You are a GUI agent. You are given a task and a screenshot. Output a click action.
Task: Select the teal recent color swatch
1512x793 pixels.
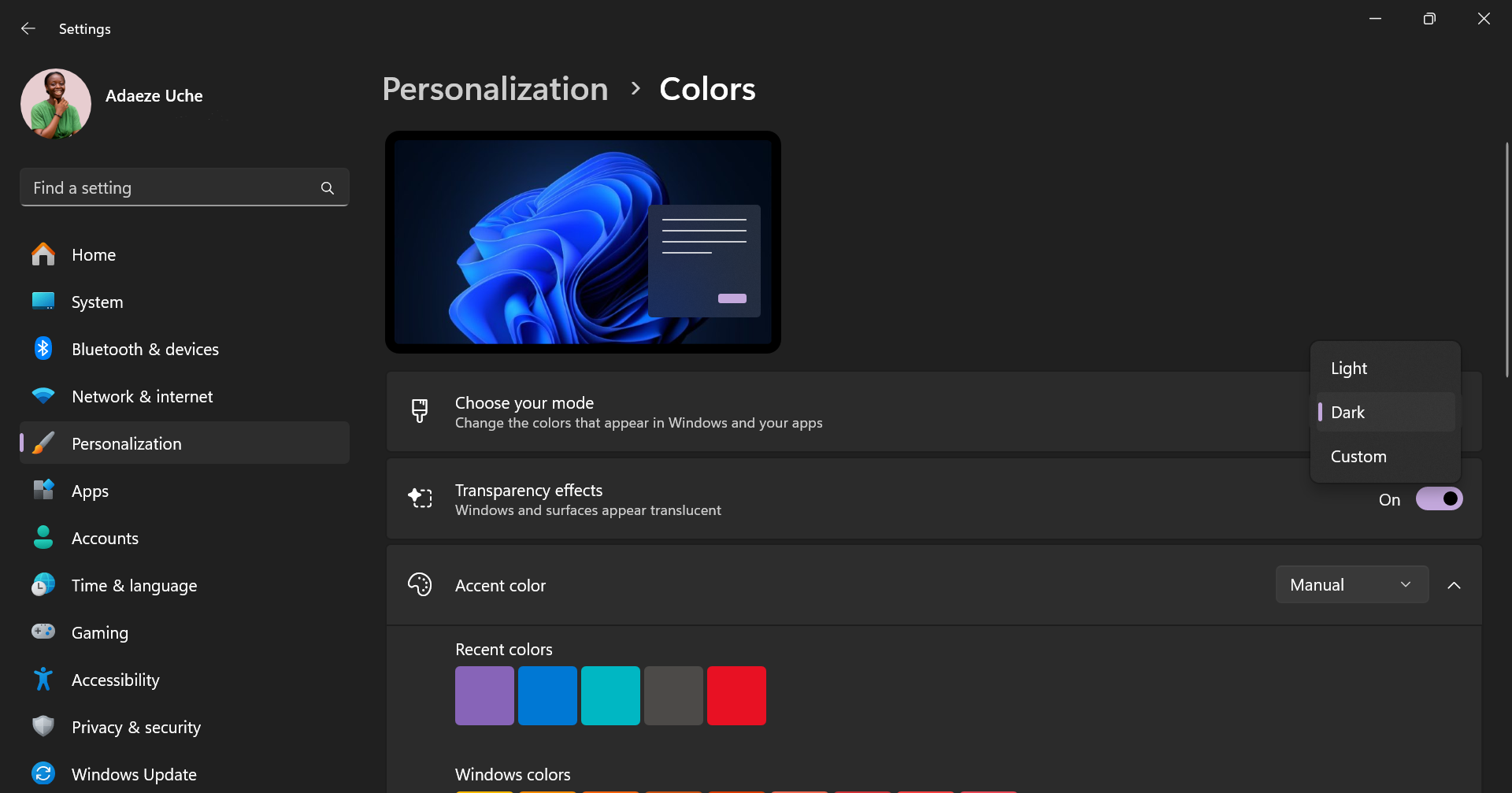tap(610, 695)
